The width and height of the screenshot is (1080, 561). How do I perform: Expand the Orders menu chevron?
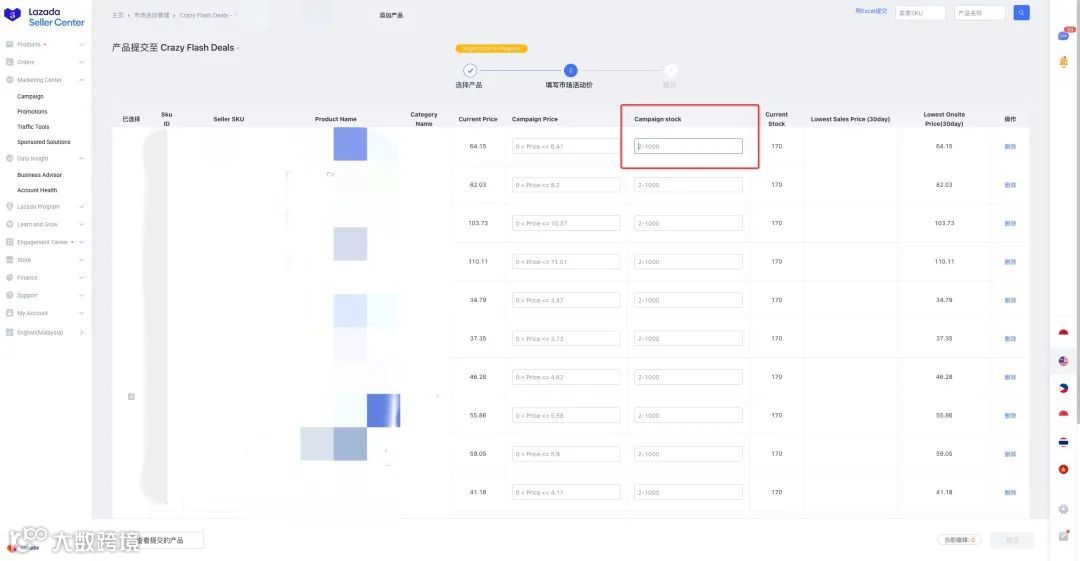(81, 62)
